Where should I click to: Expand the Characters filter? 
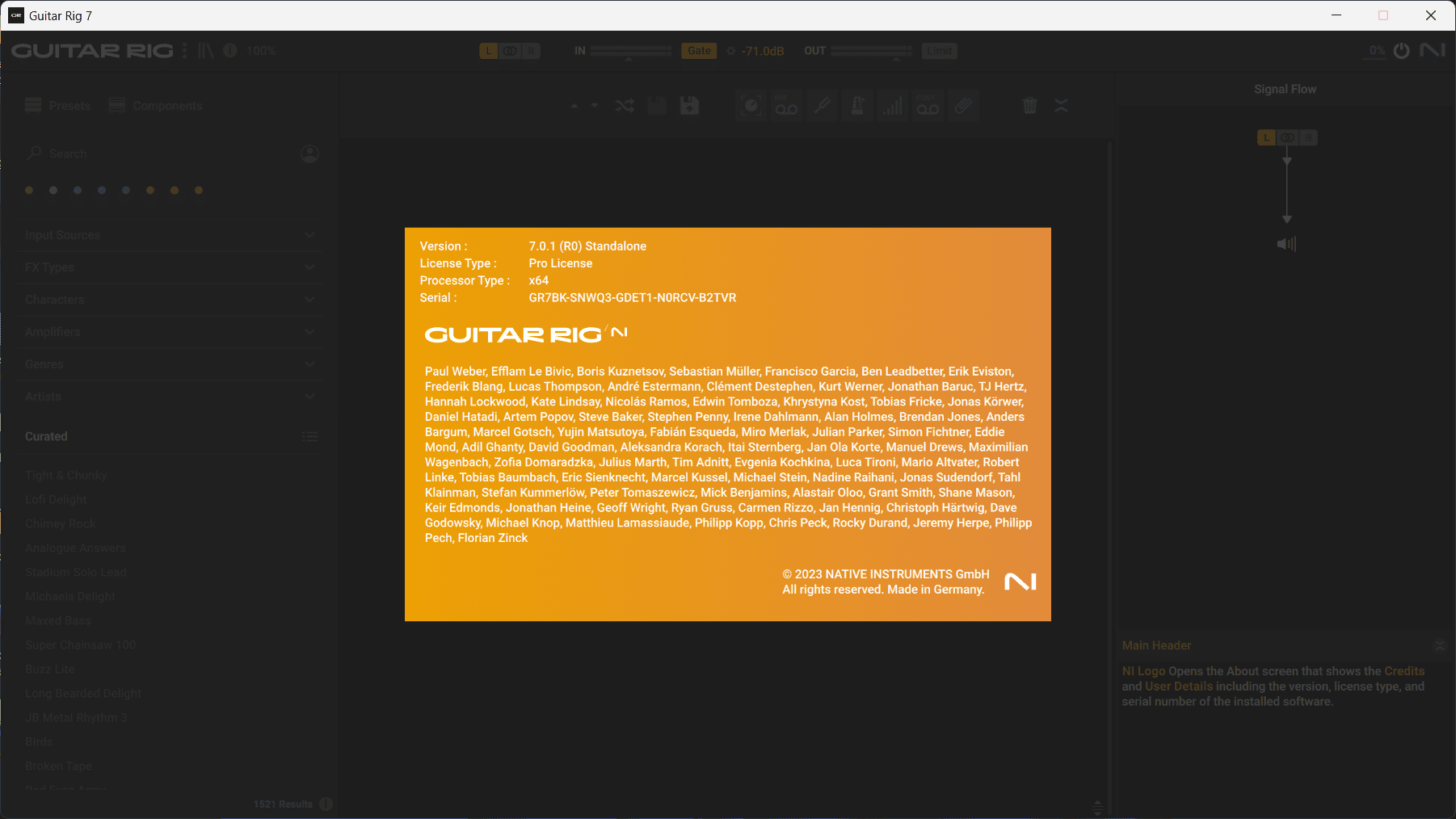point(170,300)
